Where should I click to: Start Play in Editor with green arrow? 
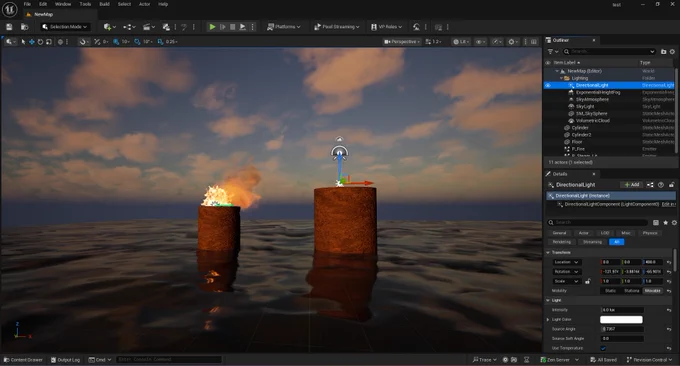pos(212,27)
